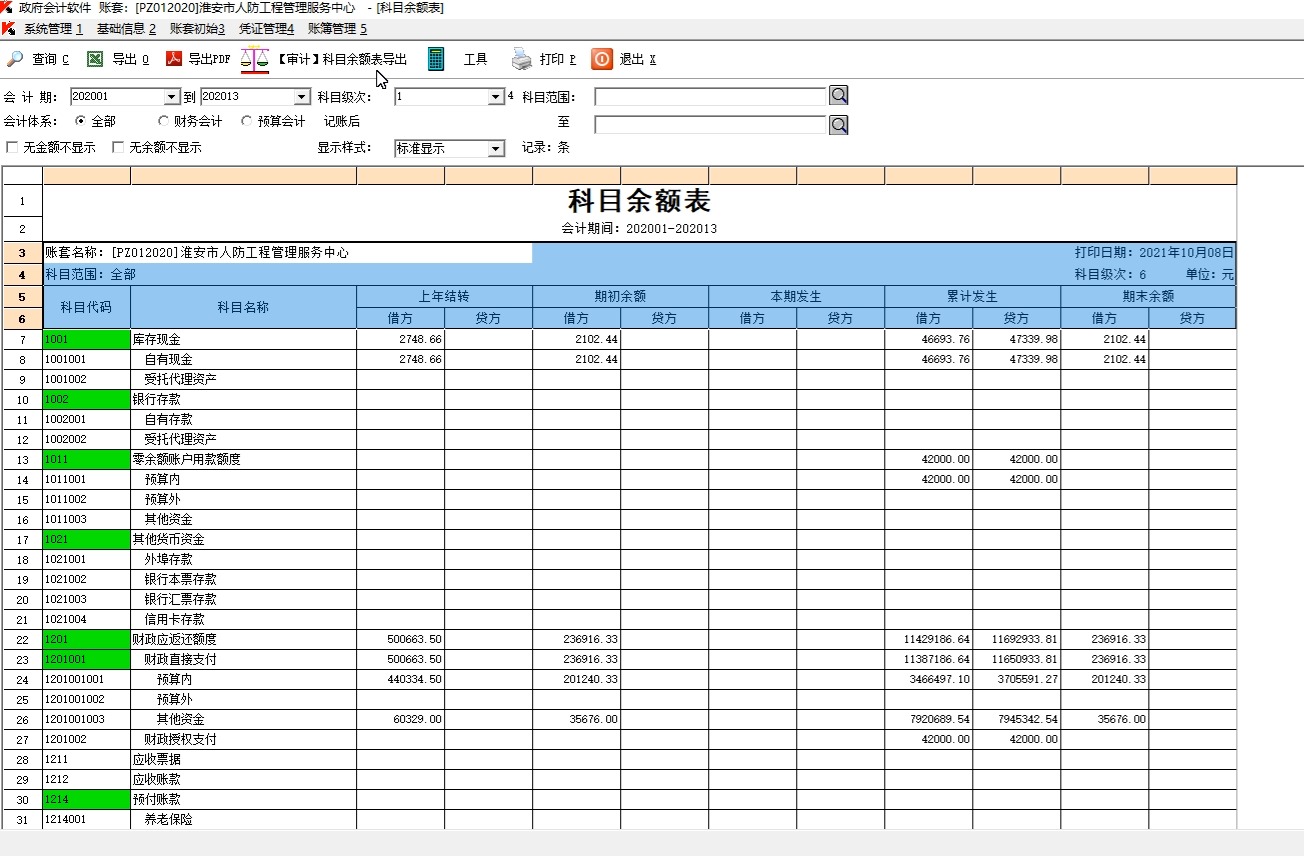
Task: Select the green 1002 account code cell
Action: tap(87, 399)
